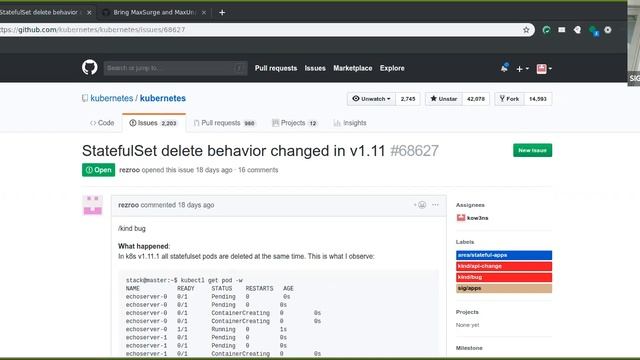
Task: Switch to the Issues tab
Action: pos(154,123)
